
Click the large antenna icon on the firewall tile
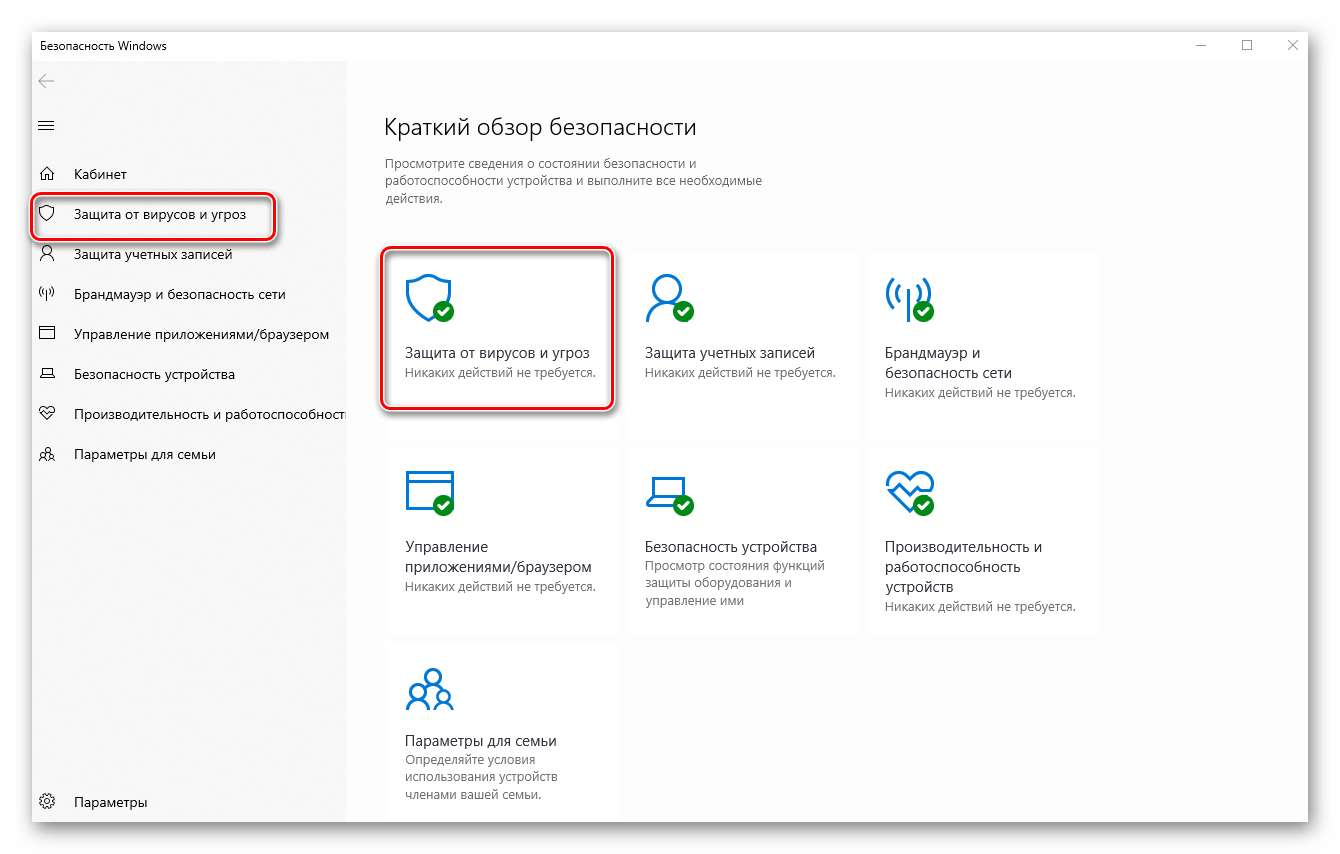[x=908, y=299]
